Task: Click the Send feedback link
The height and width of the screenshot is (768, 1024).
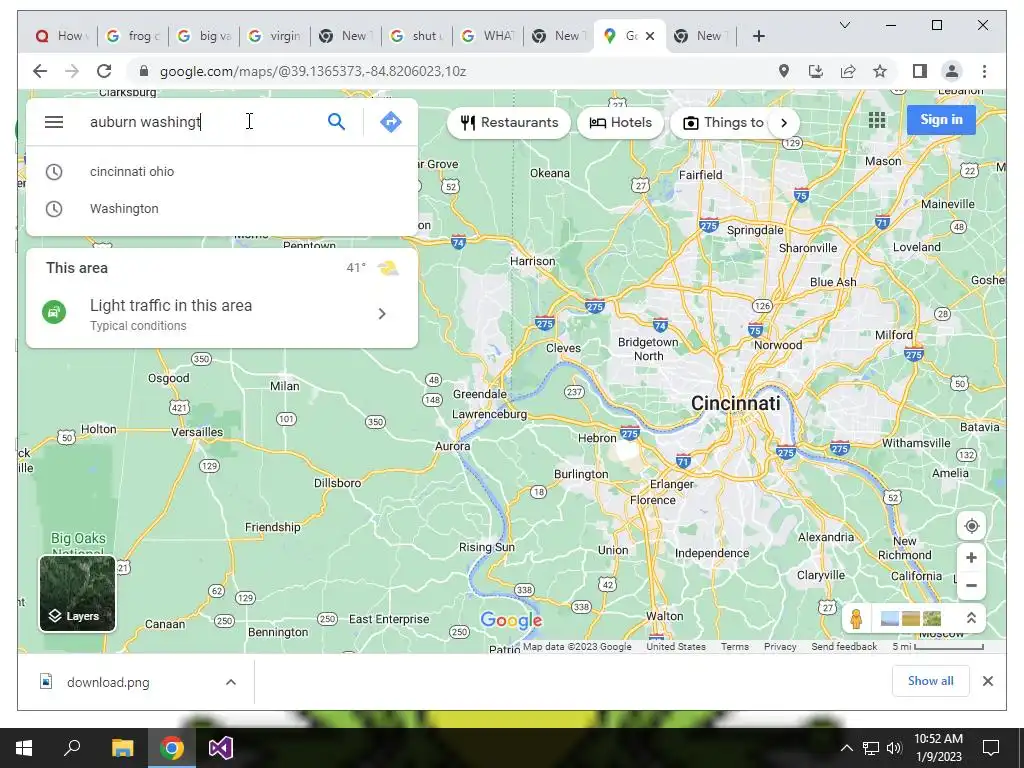Action: (x=844, y=647)
